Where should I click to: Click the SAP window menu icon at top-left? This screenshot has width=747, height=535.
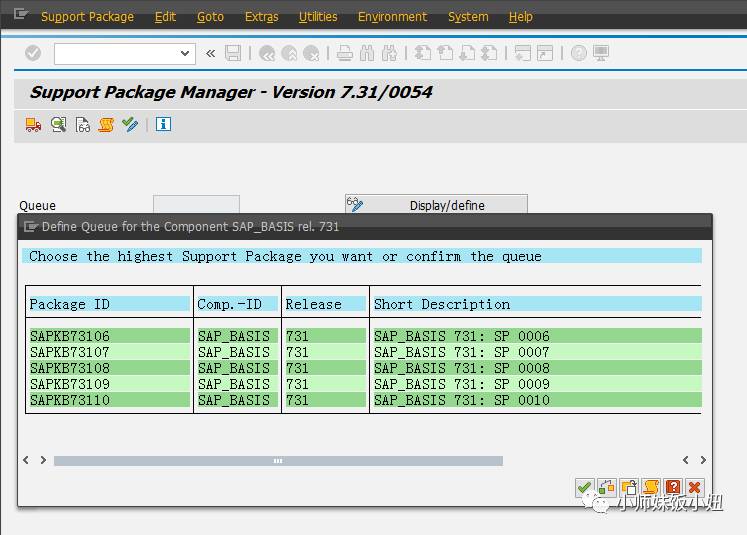[20, 14]
